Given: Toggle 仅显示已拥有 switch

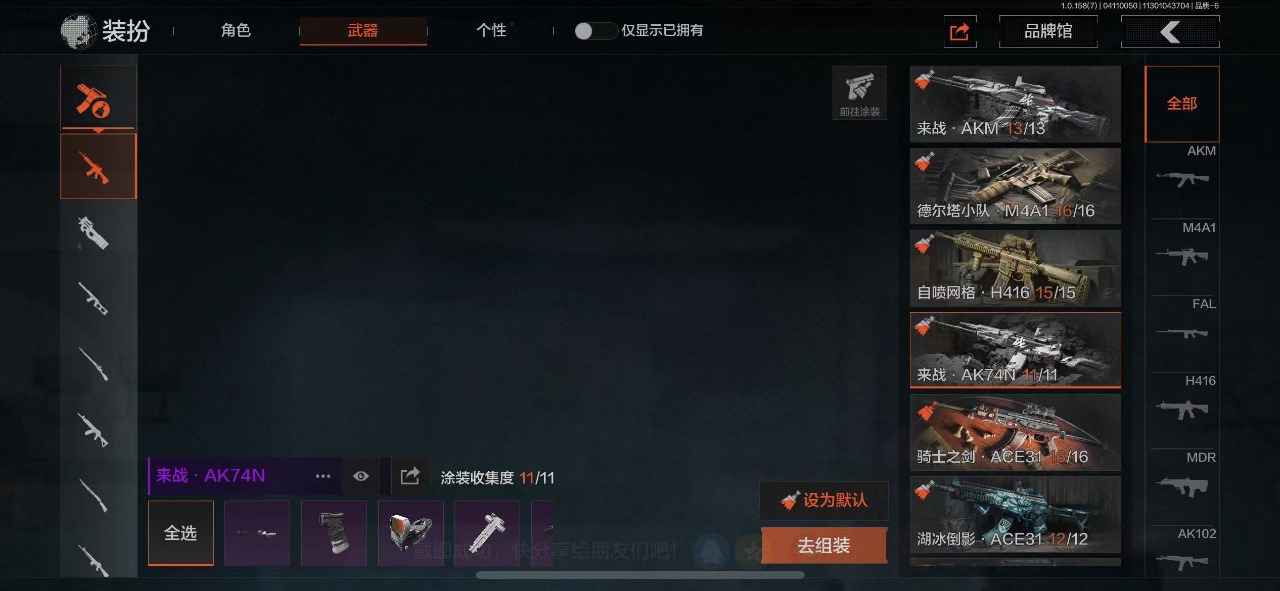Looking at the screenshot, I should click(x=595, y=31).
